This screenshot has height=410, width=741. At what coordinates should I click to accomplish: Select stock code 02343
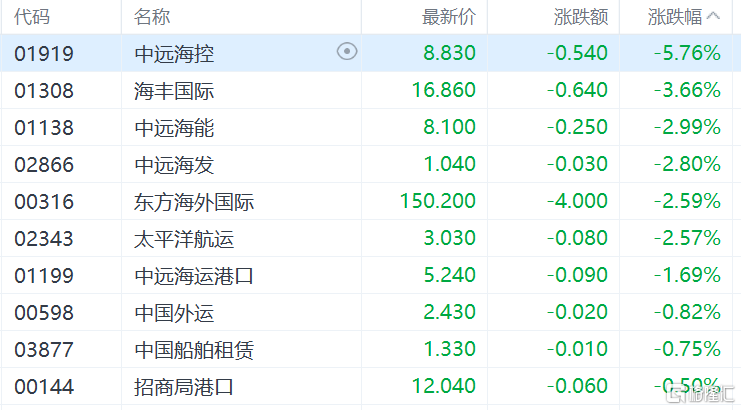pyautogui.click(x=44, y=239)
